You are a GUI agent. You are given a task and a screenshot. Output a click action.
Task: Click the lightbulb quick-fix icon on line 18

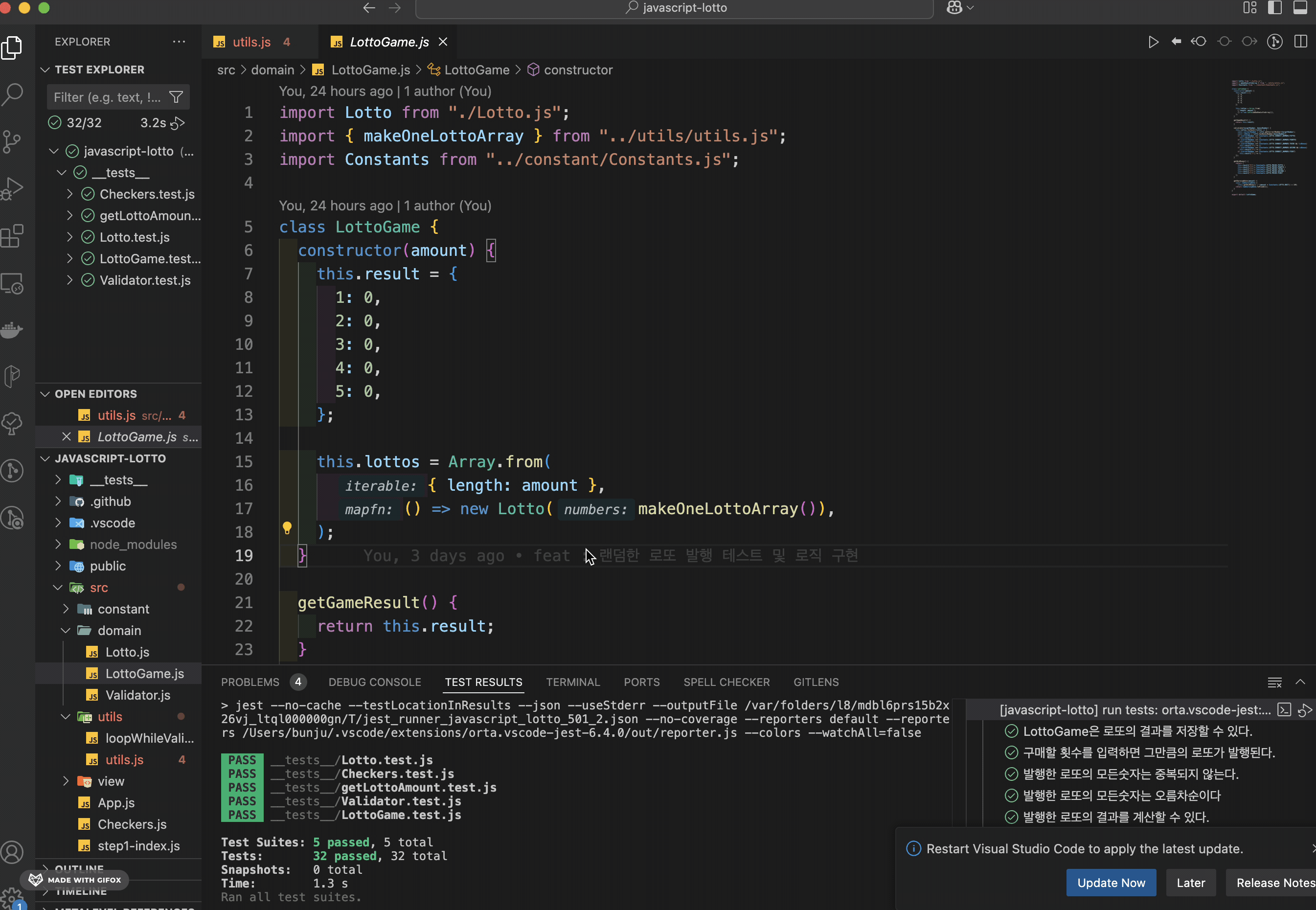(287, 528)
